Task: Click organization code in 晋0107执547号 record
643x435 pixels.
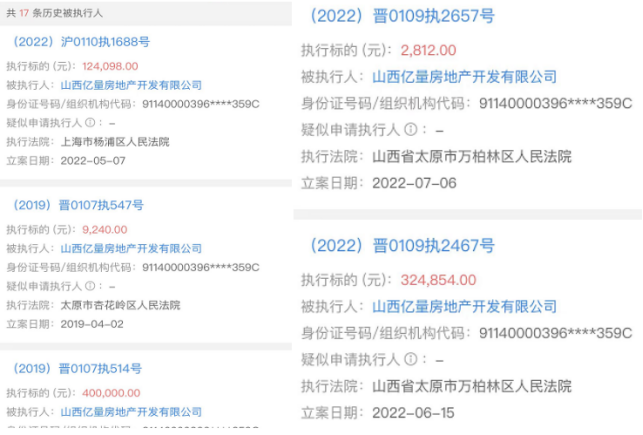Action: point(201,267)
